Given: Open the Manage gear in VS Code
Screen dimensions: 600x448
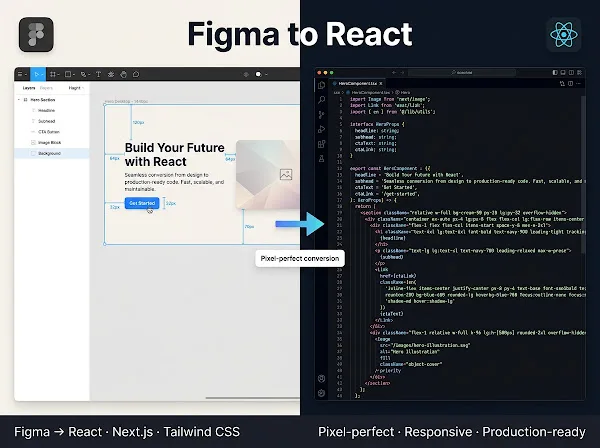Looking at the screenshot, I should tap(321, 393).
